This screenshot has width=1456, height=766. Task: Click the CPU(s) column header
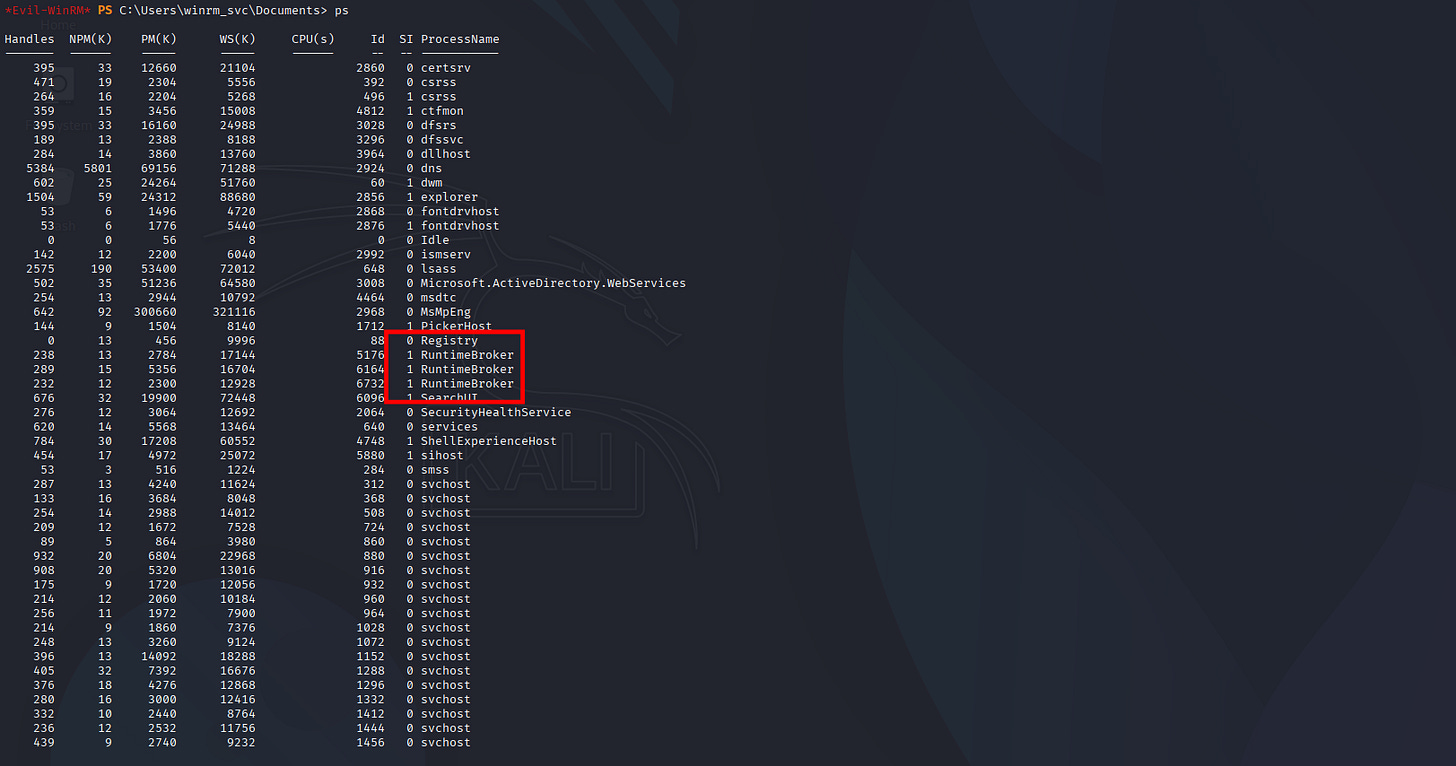pyautogui.click(x=312, y=39)
